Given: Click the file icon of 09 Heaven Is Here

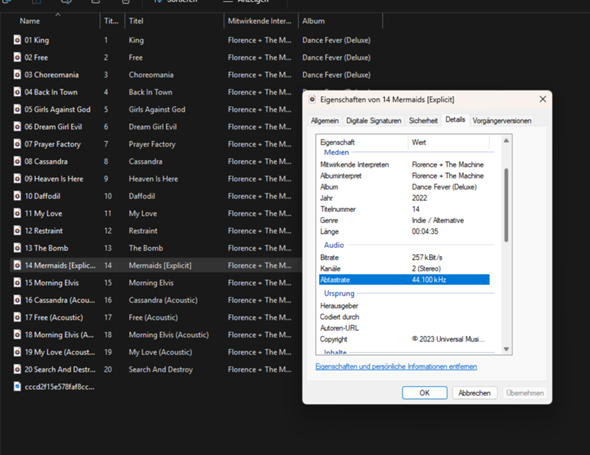Looking at the screenshot, I should (17, 178).
